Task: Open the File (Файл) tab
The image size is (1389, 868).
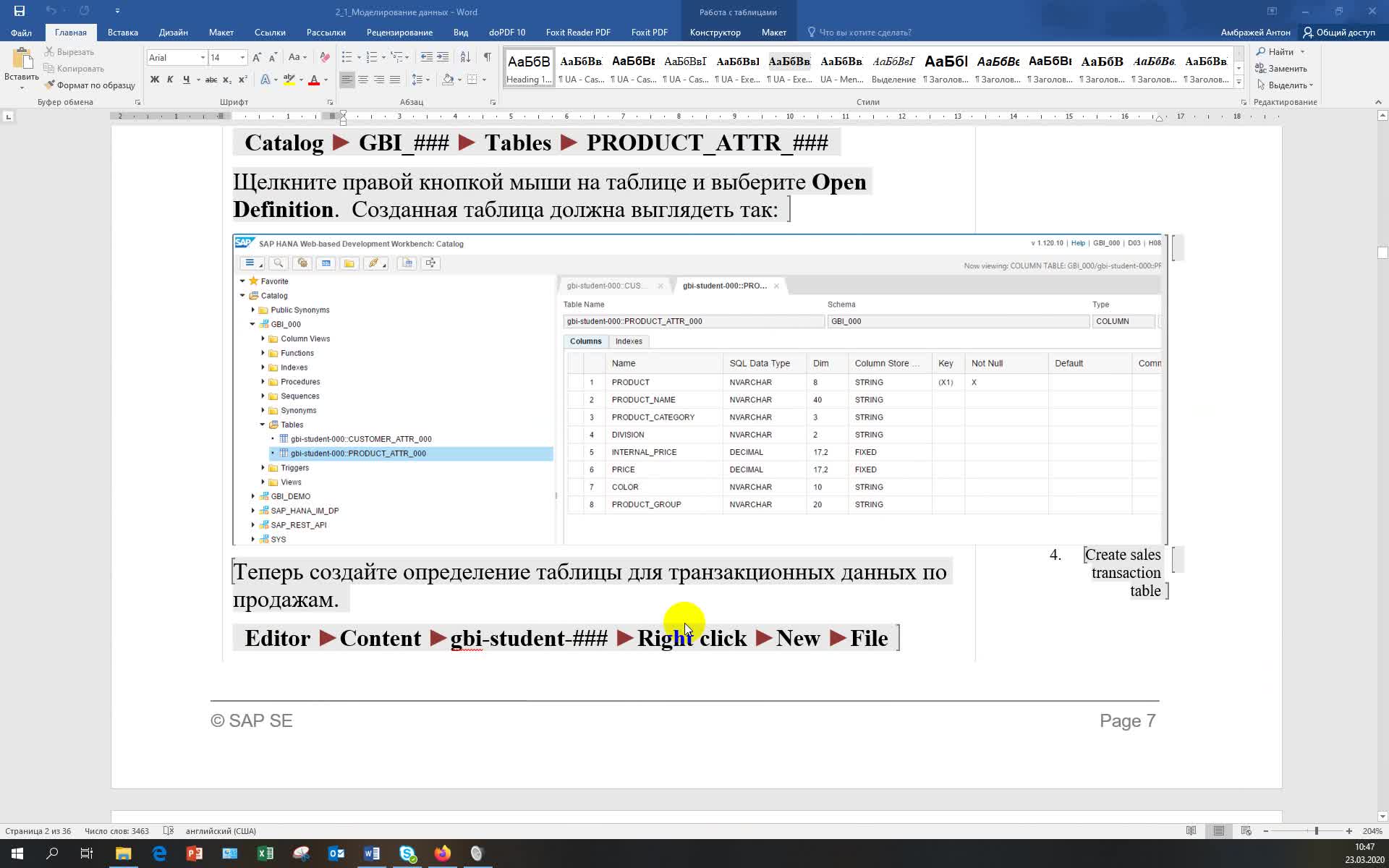Action: pyautogui.click(x=21, y=33)
